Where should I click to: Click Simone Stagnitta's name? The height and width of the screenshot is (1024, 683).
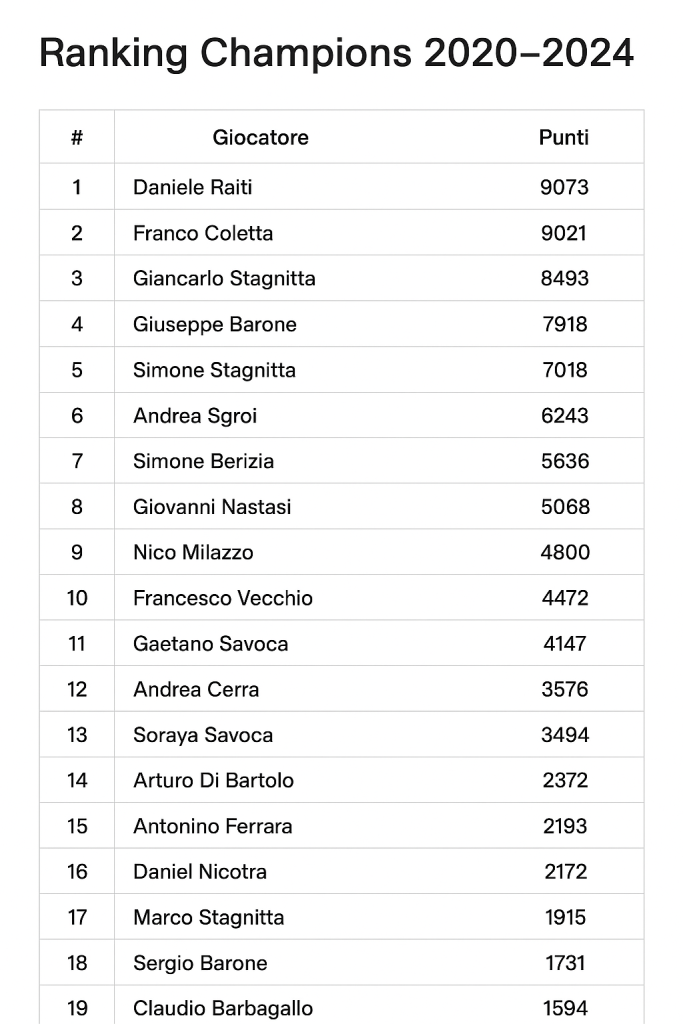(214, 370)
